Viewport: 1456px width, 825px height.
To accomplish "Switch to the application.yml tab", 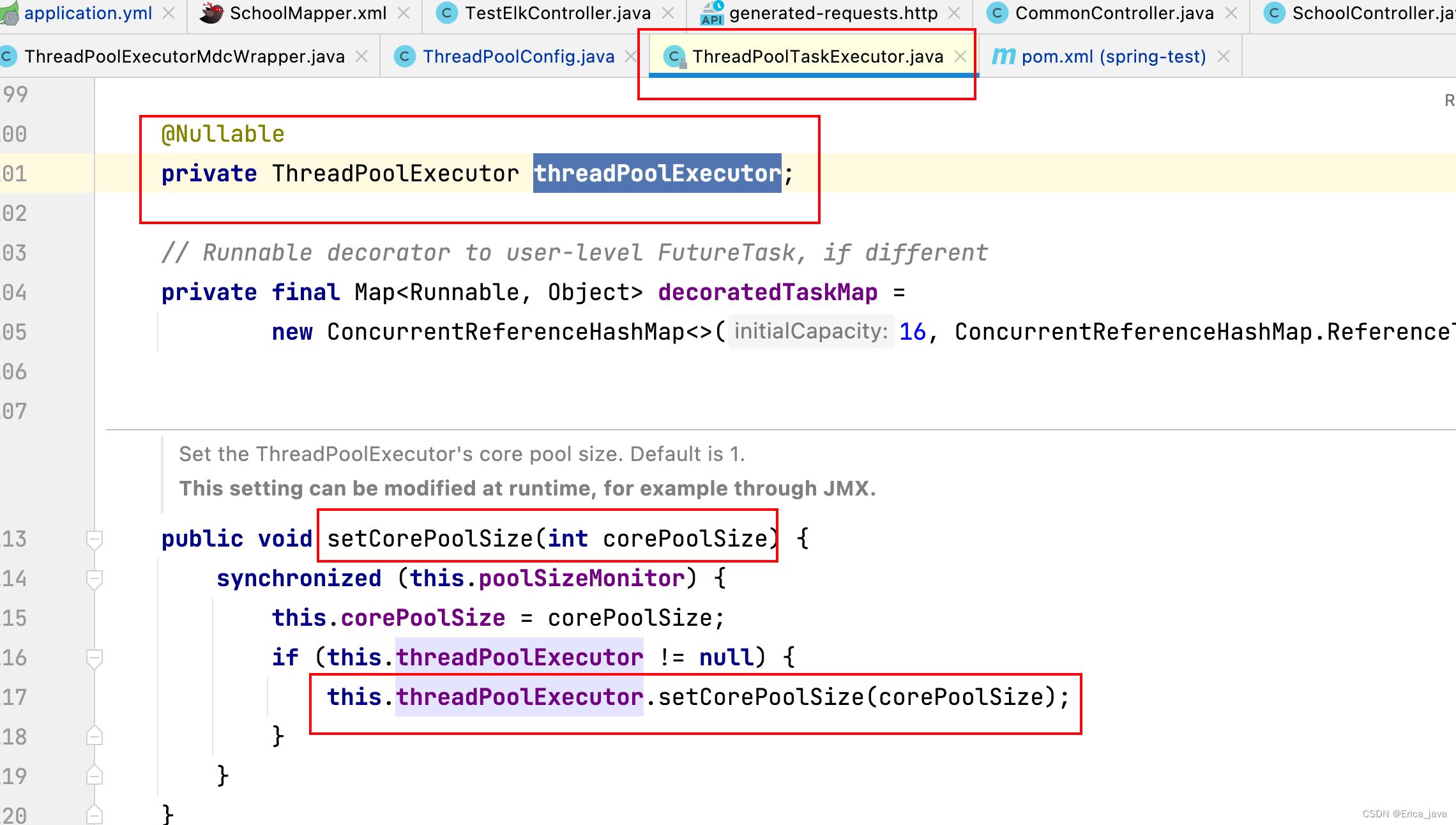I will point(87,13).
